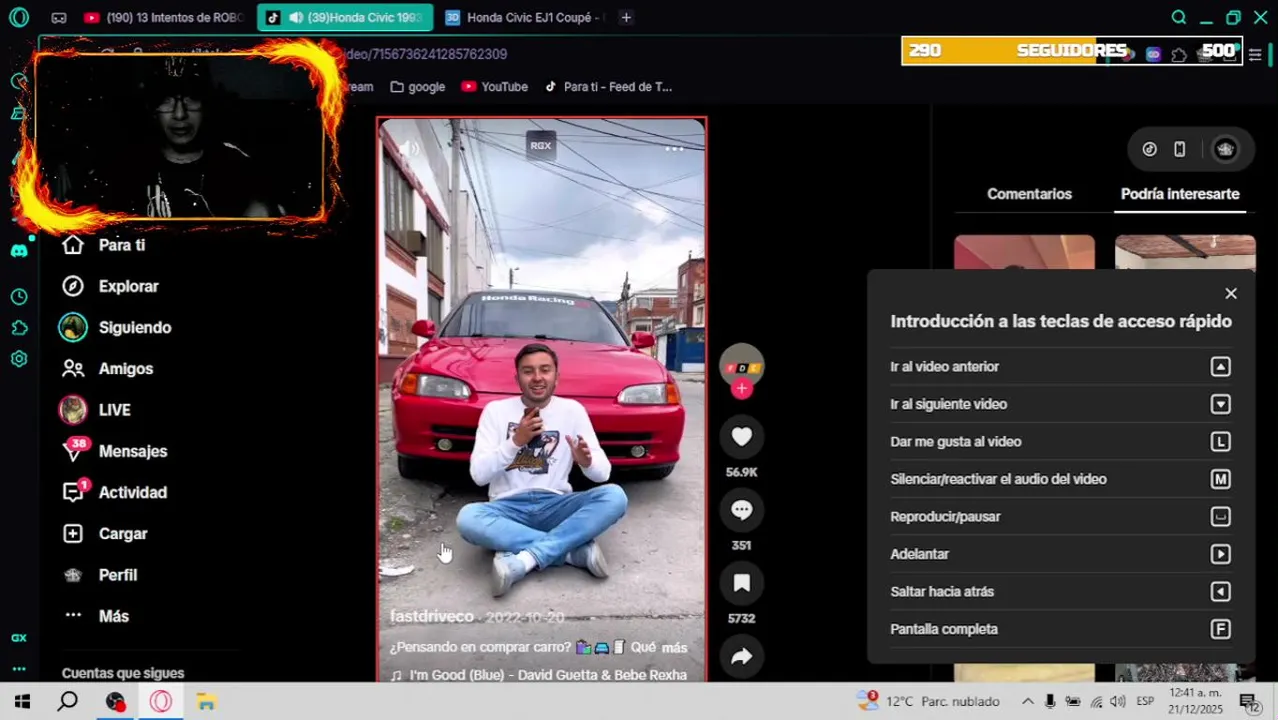Open the GX control icon in Opera sidebar
1278x720 pixels.
click(x=19, y=638)
